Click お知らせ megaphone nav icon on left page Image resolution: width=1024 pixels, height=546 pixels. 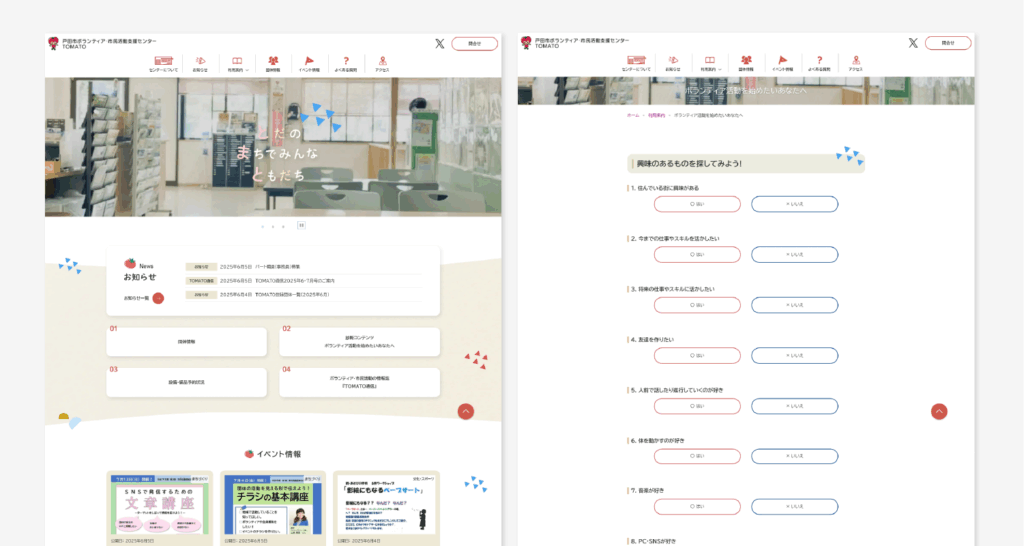(200, 61)
